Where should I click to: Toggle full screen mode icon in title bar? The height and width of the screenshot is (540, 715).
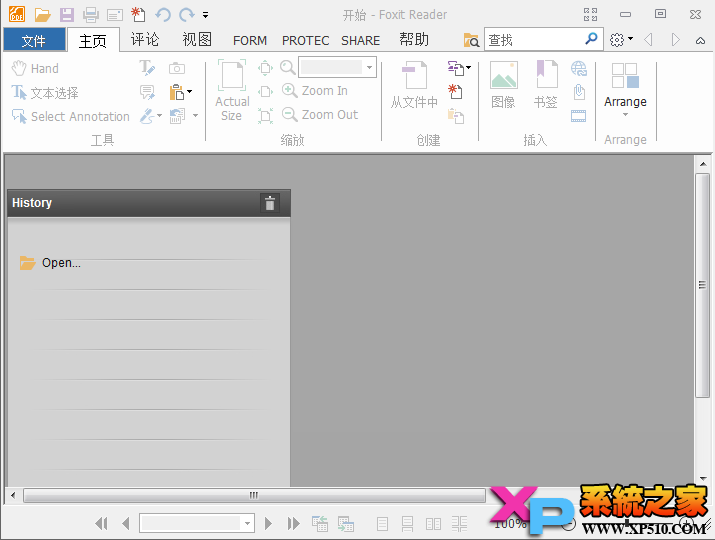(591, 15)
